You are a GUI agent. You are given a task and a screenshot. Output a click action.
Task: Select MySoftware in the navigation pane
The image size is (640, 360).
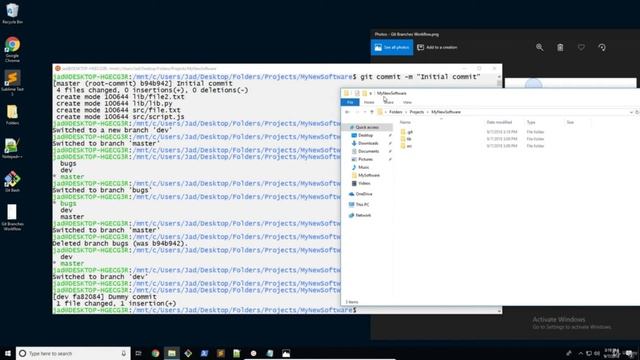(x=369, y=175)
